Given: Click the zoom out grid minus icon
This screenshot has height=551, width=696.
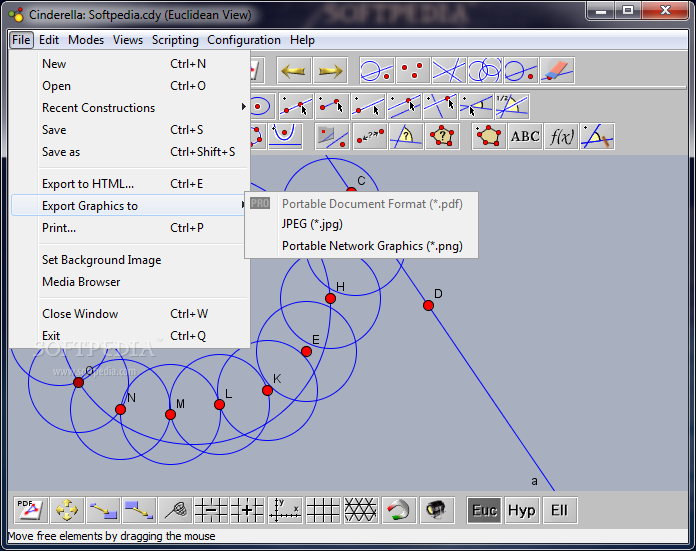Looking at the screenshot, I should (x=211, y=510).
